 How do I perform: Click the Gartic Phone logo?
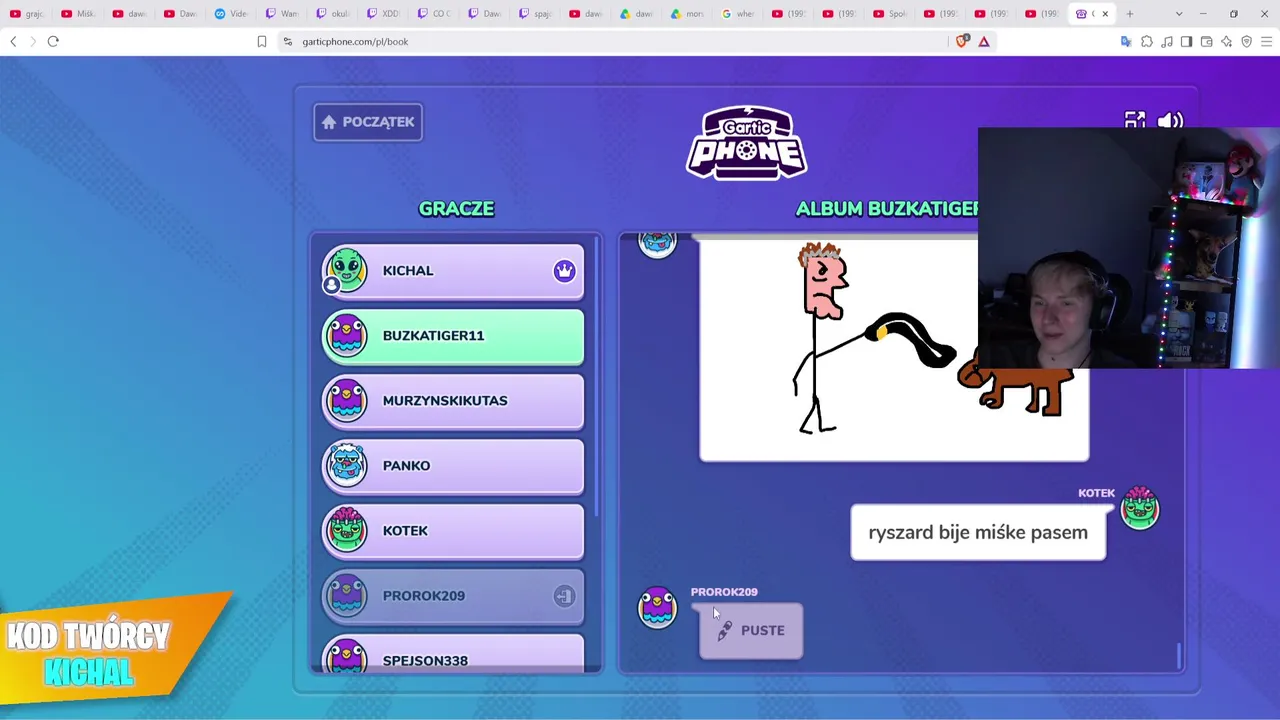click(x=747, y=142)
